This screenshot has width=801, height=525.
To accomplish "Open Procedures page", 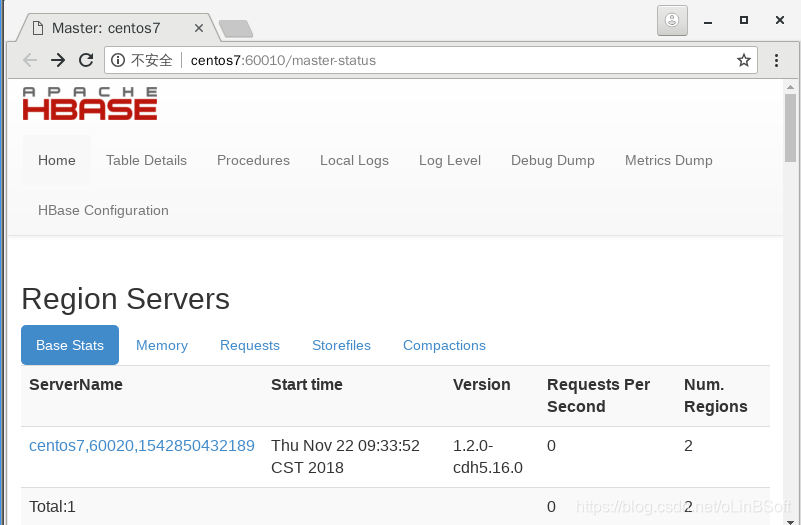I will pyautogui.click(x=253, y=160).
